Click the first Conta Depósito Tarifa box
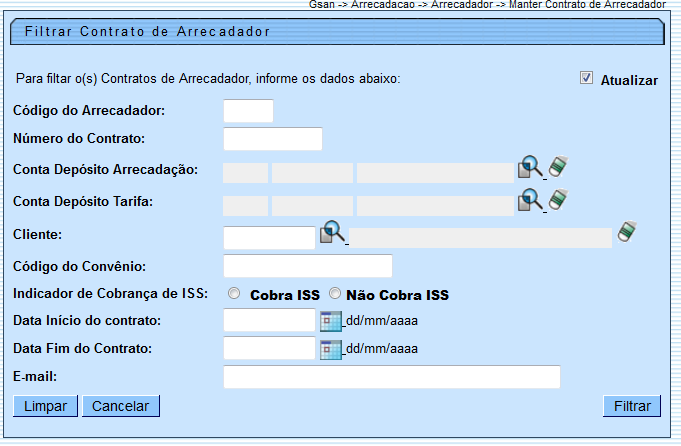 click(x=245, y=206)
